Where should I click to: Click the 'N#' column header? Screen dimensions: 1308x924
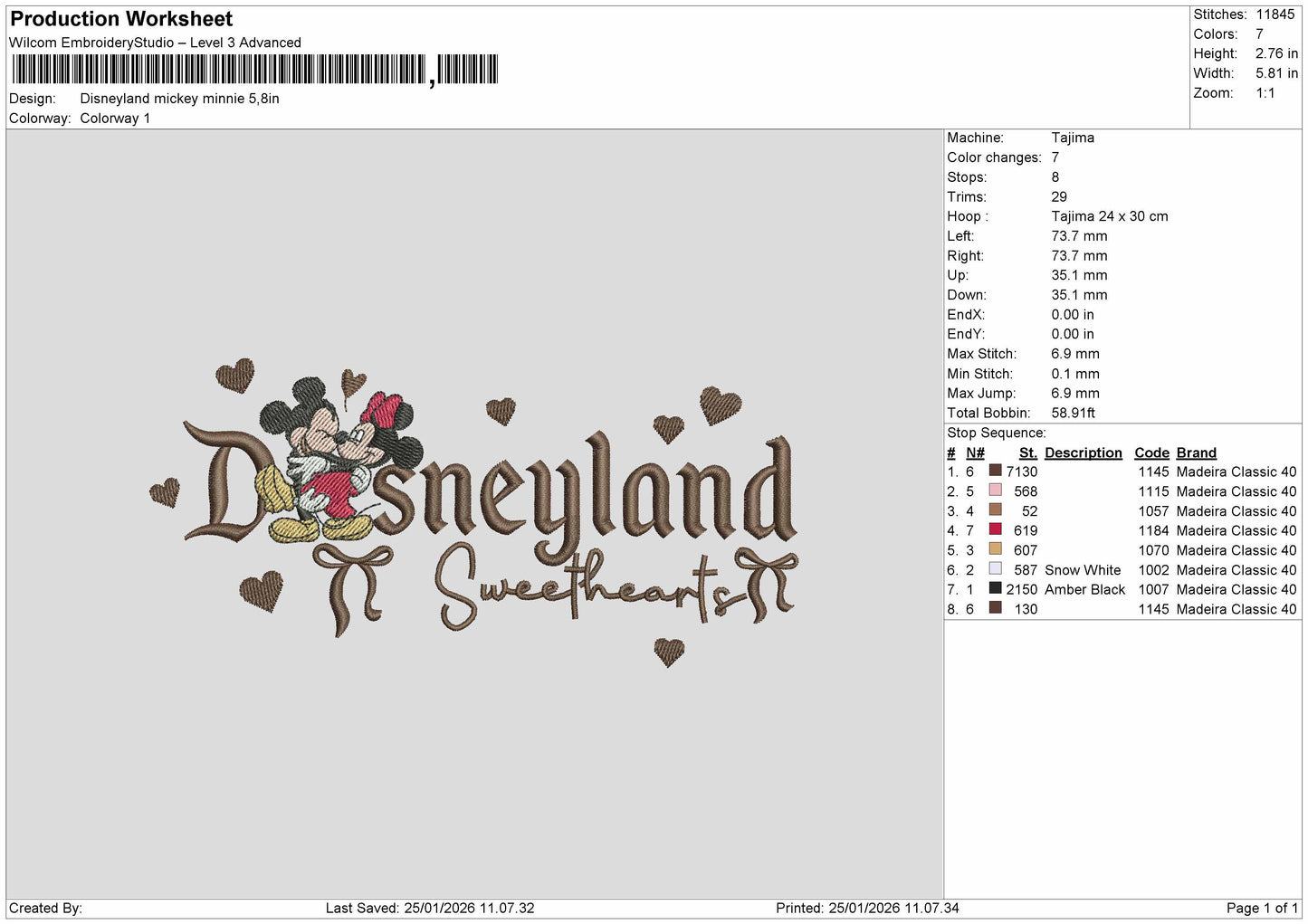tap(975, 452)
